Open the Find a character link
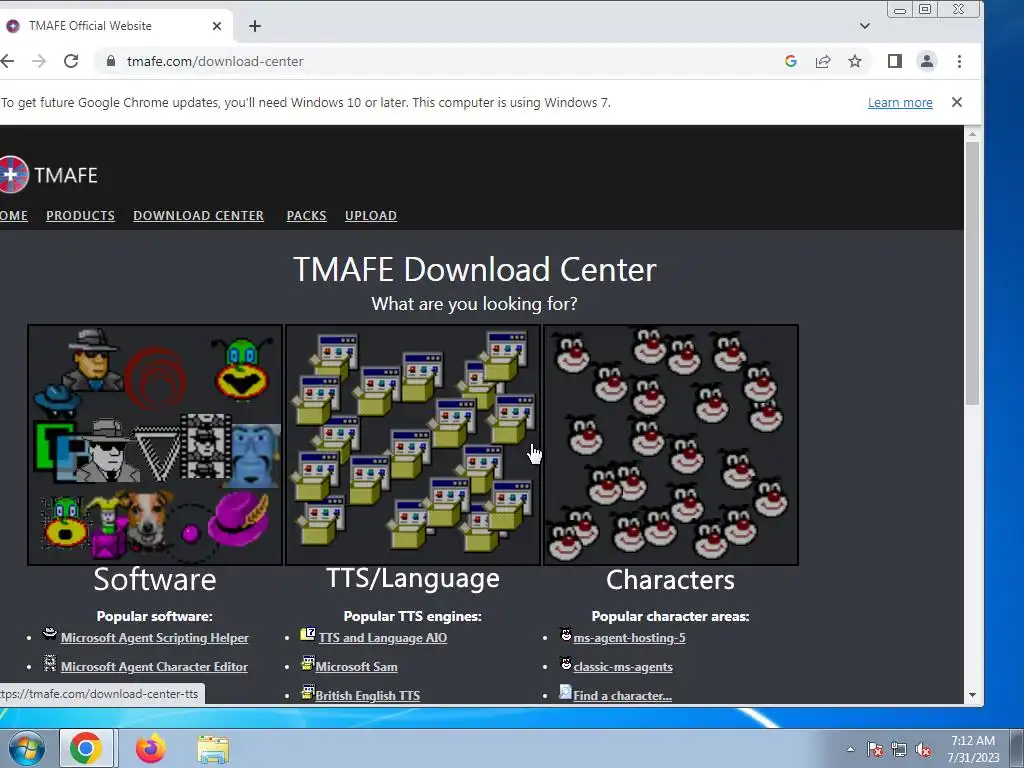Screen dimensions: 1024x768 (622, 696)
